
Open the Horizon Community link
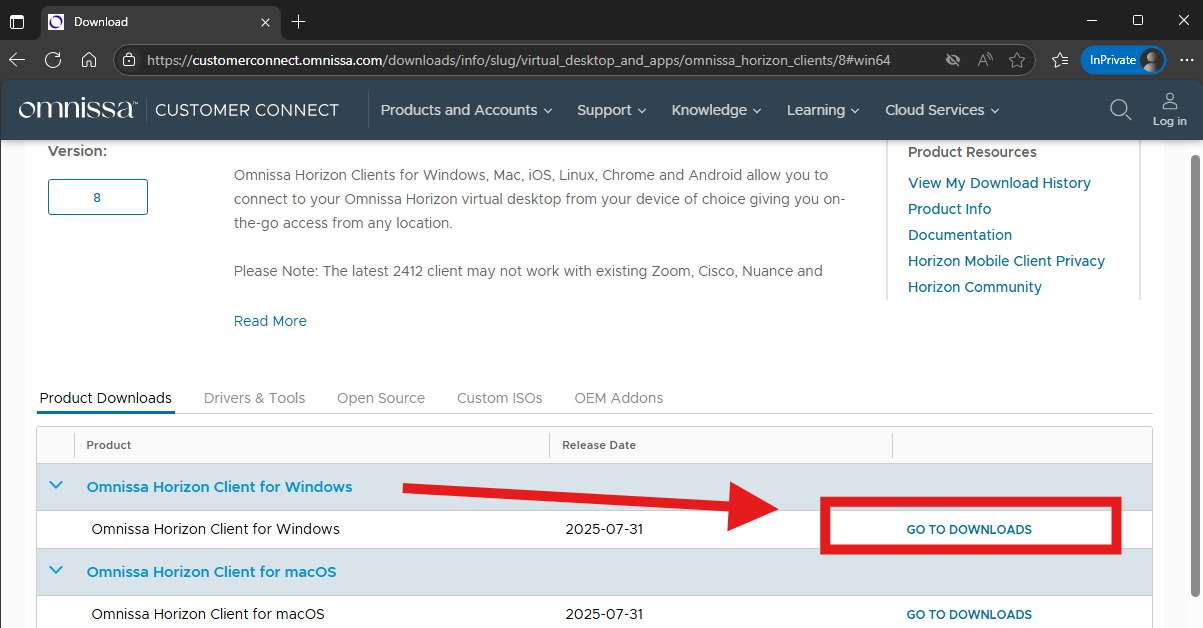[975, 287]
